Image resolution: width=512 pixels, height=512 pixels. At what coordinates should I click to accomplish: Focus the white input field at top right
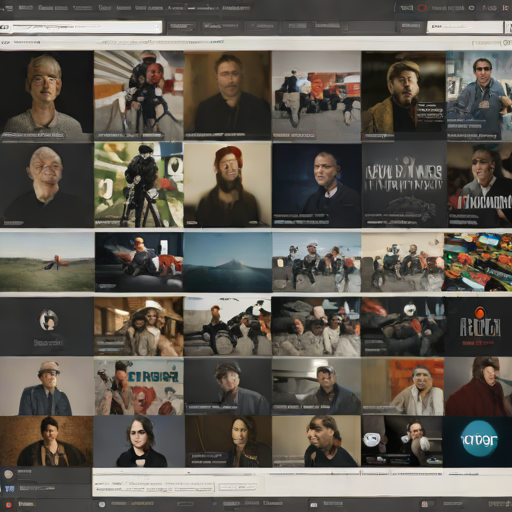pos(465,27)
